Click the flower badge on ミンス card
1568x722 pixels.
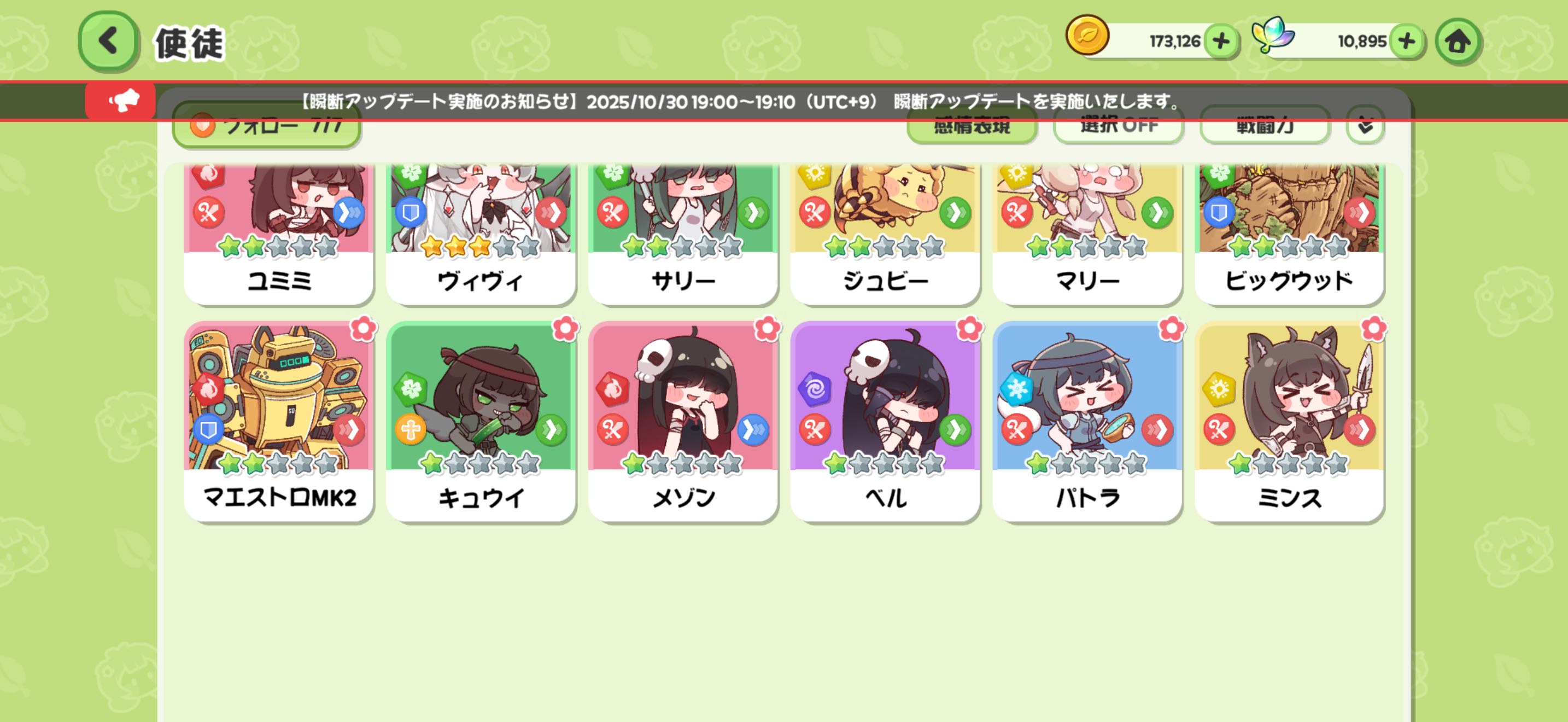coord(1373,329)
